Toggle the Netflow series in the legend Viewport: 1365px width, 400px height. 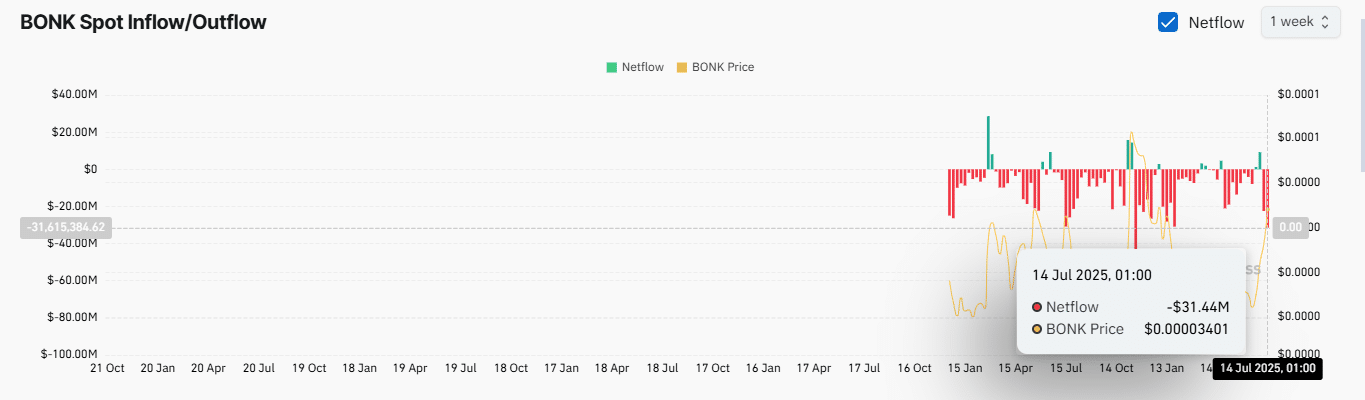coord(642,67)
